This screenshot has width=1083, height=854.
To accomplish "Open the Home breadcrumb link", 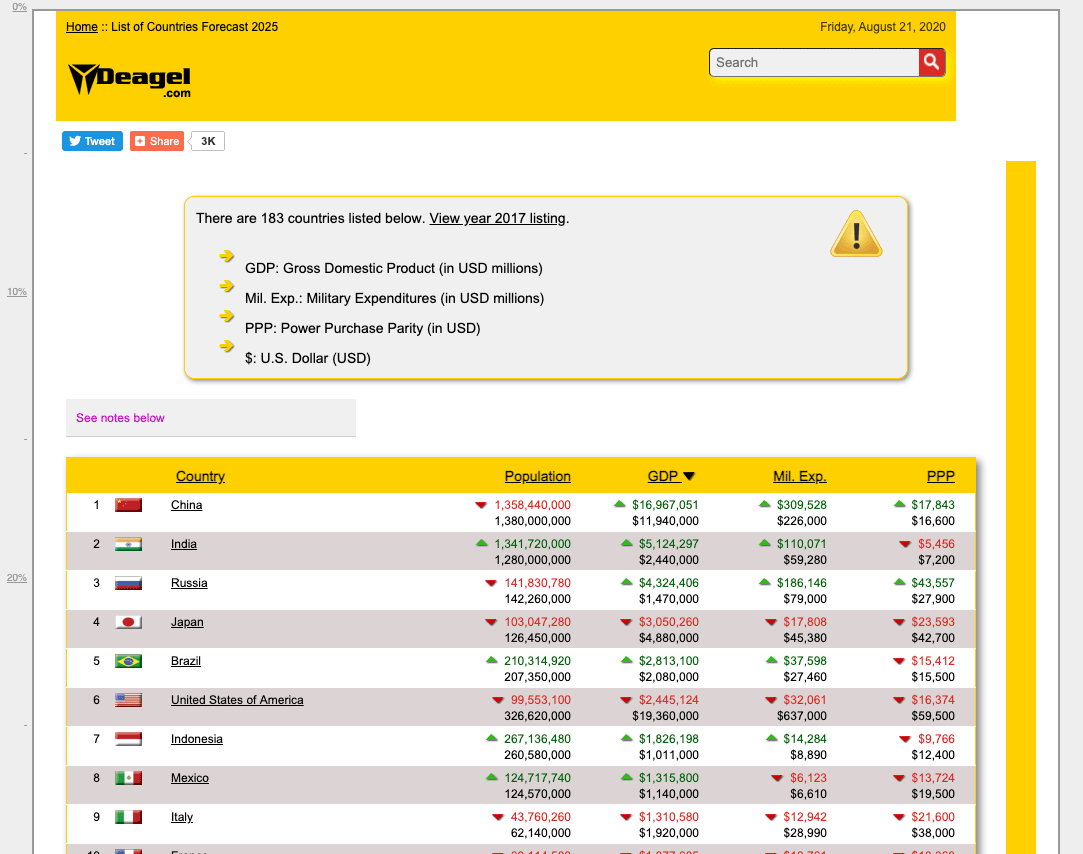I will pos(82,27).
